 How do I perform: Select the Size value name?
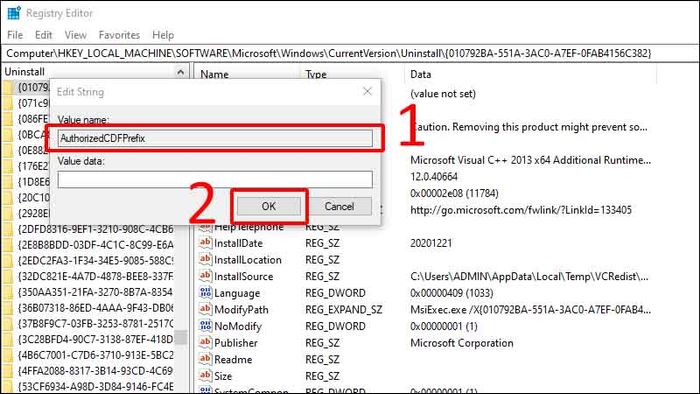pyautogui.click(x=223, y=376)
